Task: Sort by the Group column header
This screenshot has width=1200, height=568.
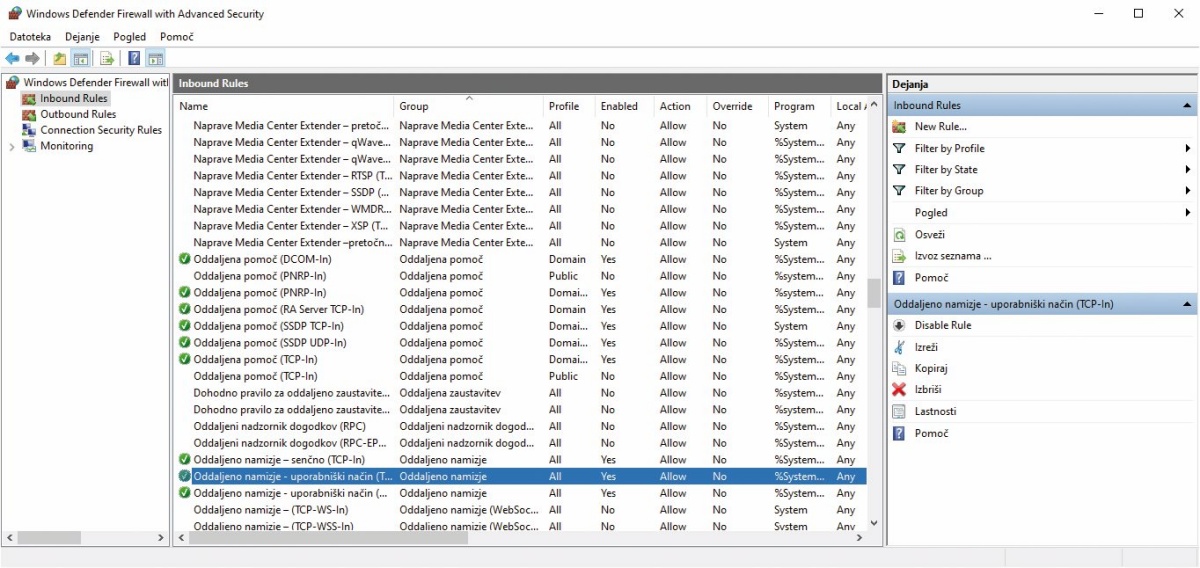Action: (469, 106)
